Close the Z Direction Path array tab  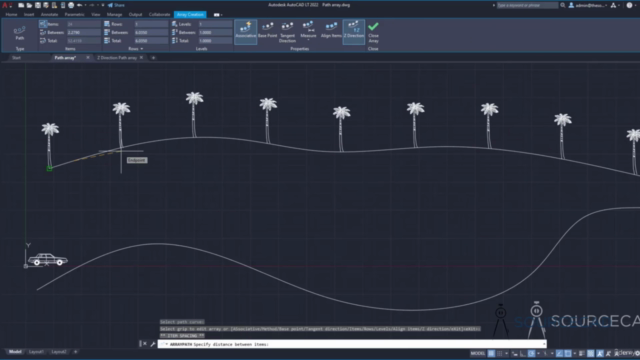141,58
